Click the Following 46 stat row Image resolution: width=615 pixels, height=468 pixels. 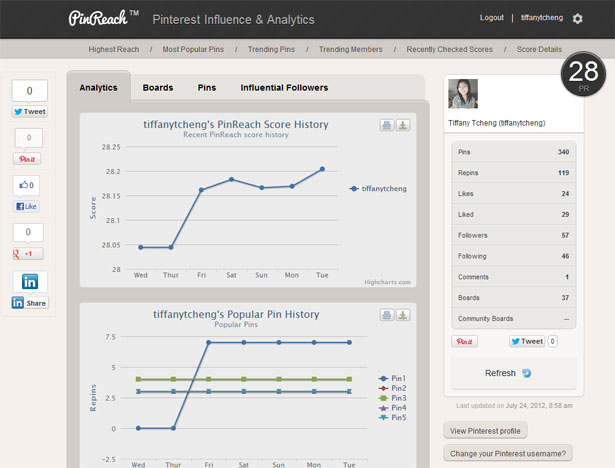tap(513, 256)
